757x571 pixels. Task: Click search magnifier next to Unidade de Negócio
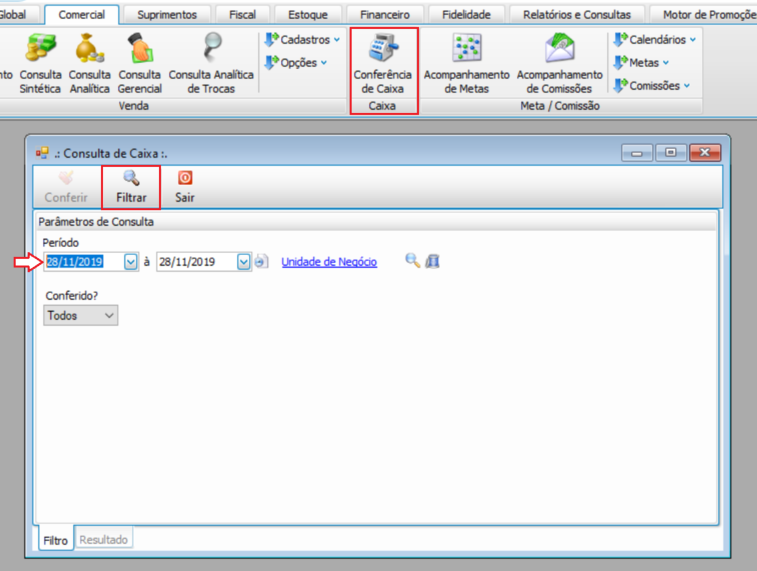click(412, 261)
